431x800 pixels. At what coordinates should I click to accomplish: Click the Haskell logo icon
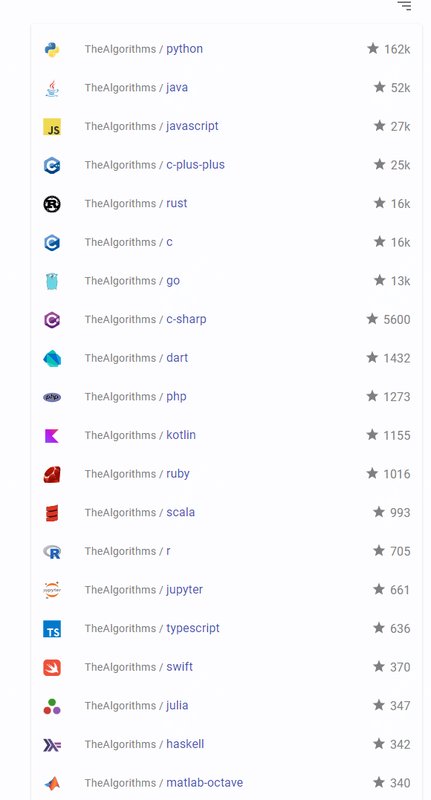click(52, 745)
